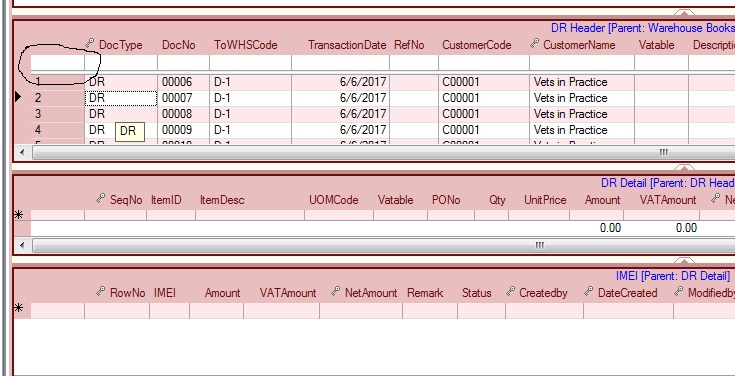The image size is (735, 376).
Task: Click the ToWHSCode filter input cell
Action: (250, 62)
